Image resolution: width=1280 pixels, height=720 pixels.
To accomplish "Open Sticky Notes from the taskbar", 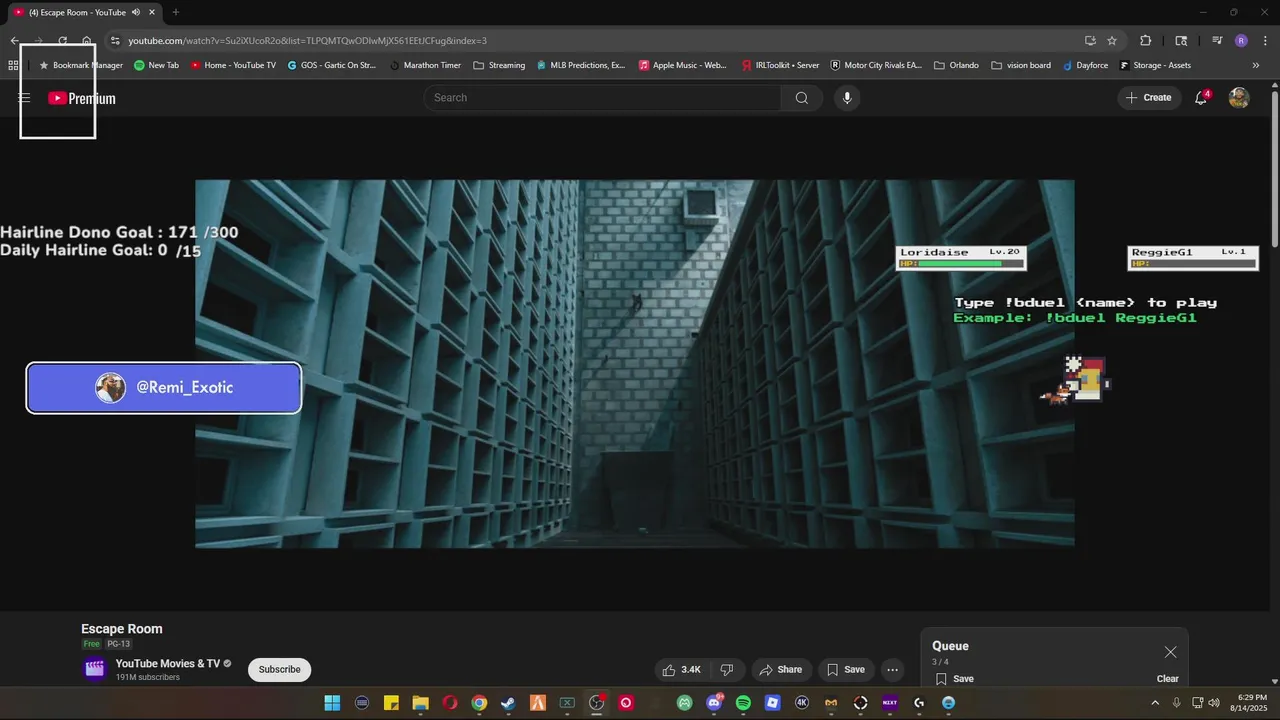I will click(391, 703).
